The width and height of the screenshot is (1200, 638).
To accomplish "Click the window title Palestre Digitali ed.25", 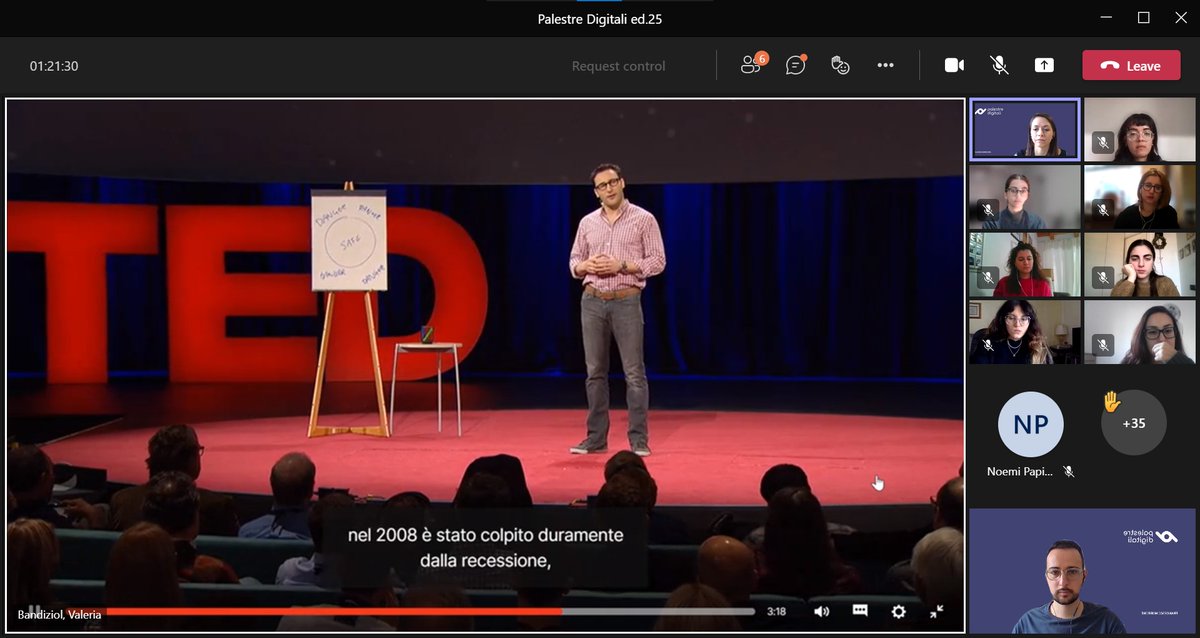I will tap(600, 18).
